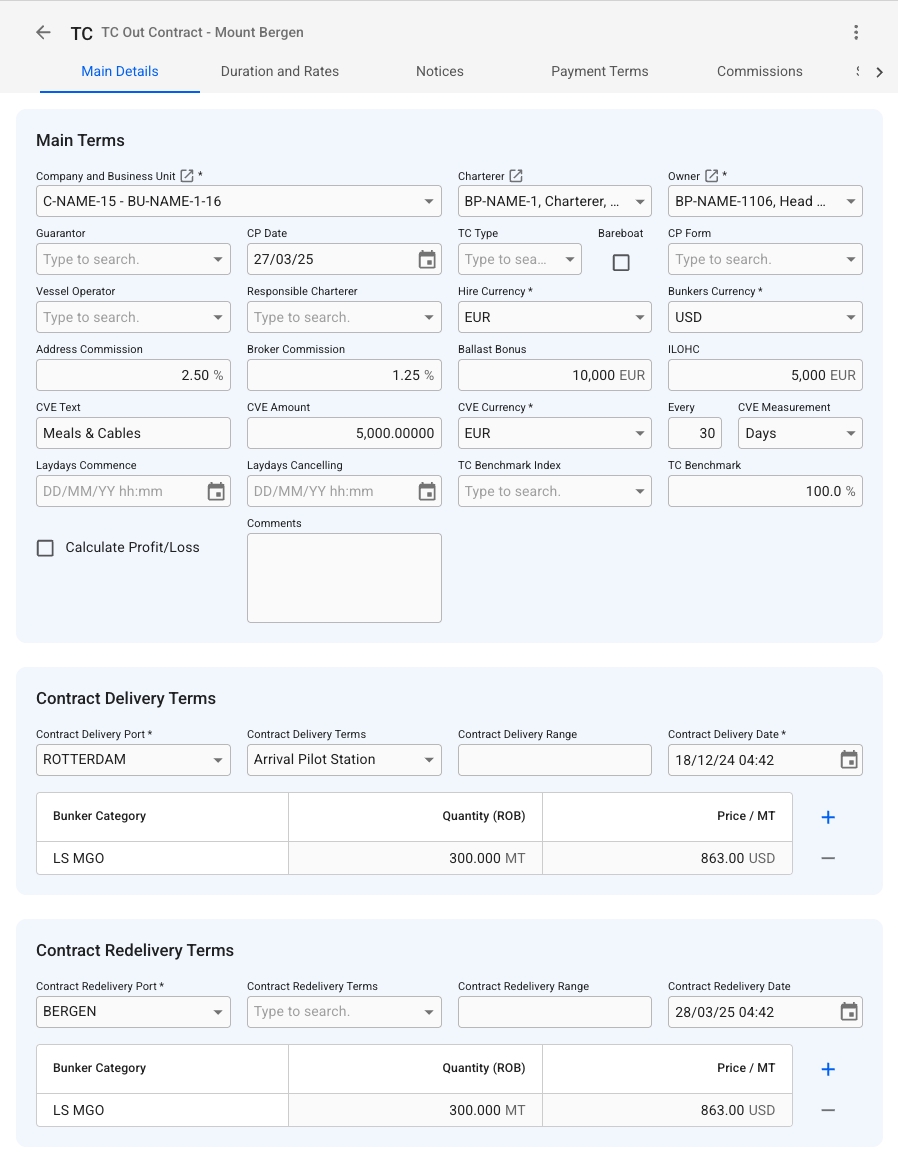The width and height of the screenshot is (898, 1152).
Task: Open Contract Redelivery Date calendar
Action: 849,1012
